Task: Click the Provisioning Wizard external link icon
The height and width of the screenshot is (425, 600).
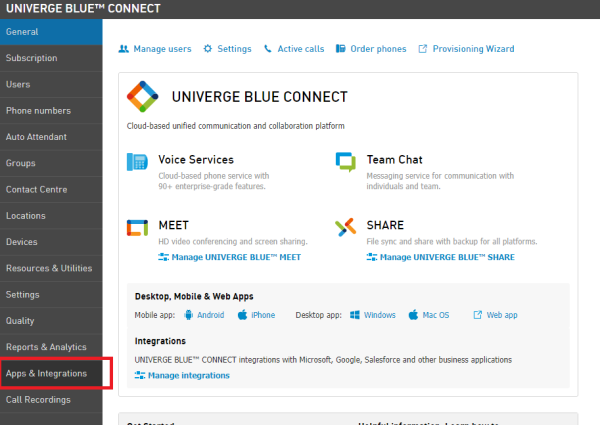Action: [423, 49]
